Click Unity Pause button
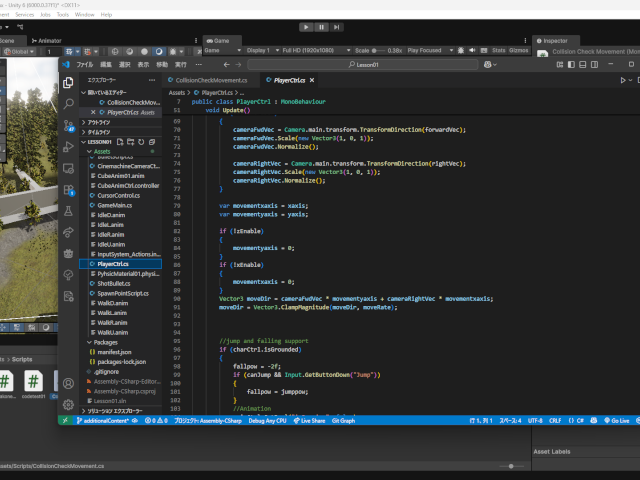The image size is (640, 480). pyautogui.click(x=321, y=27)
